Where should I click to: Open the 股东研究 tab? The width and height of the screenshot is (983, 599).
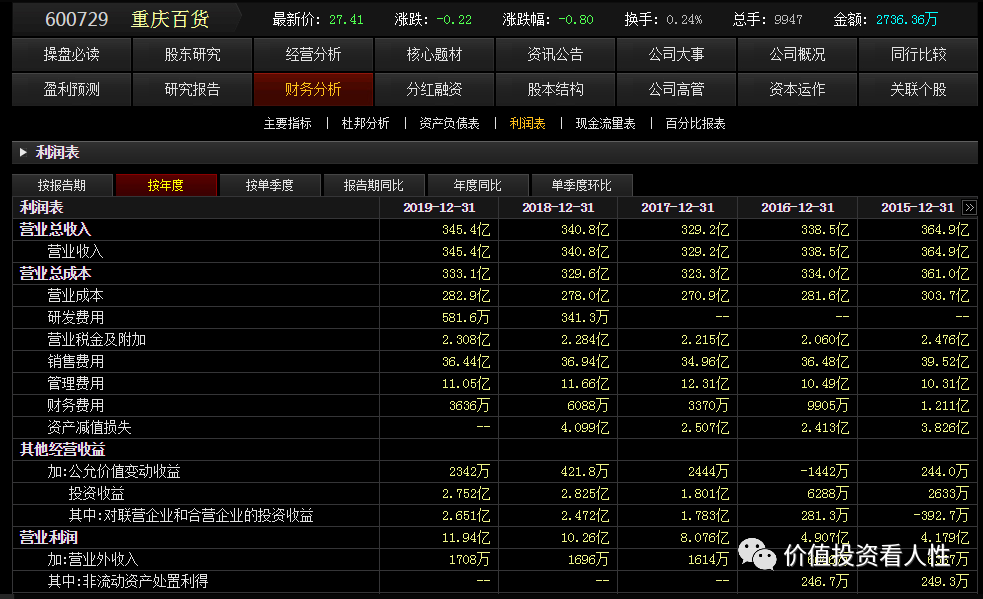tap(192, 55)
